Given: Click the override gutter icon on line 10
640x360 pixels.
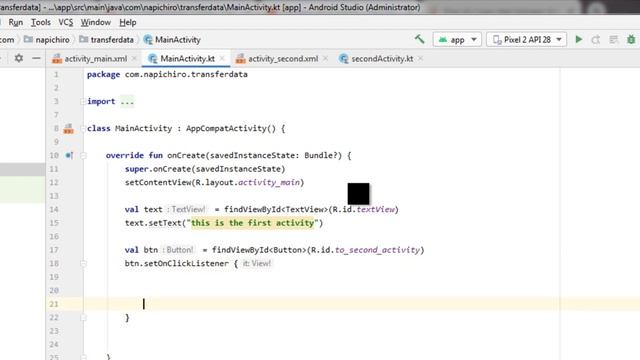Looking at the screenshot, I should (69, 156).
